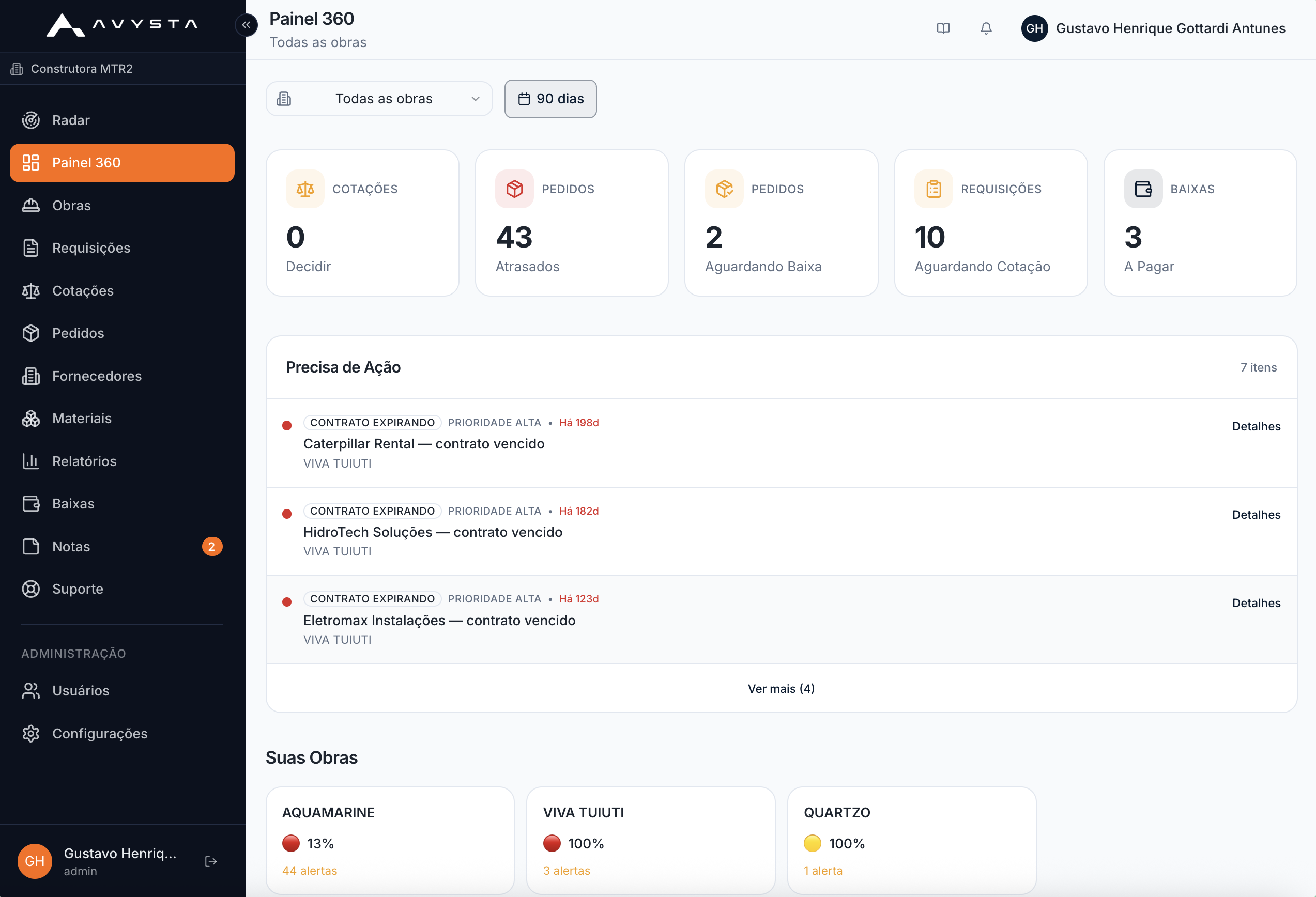The image size is (1316, 897).
Task: Click the red Pedidos box icon
Action: [515, 189]
